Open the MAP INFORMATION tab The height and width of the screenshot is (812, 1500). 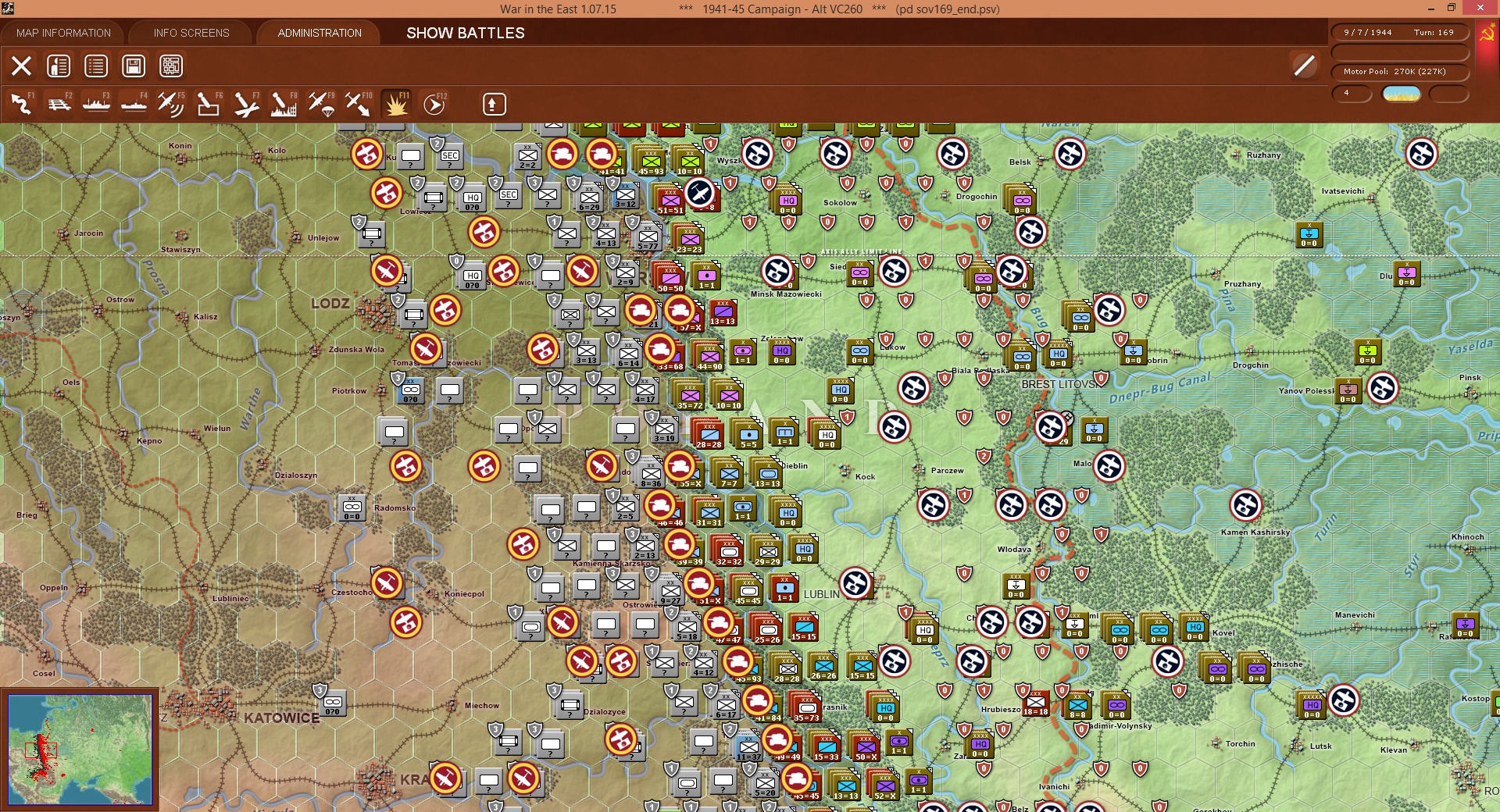pos(63,33)
